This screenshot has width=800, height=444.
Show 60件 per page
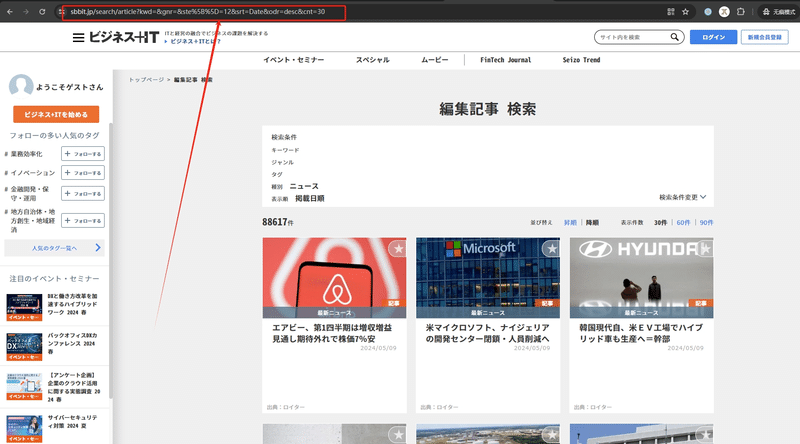pos(683,223)
